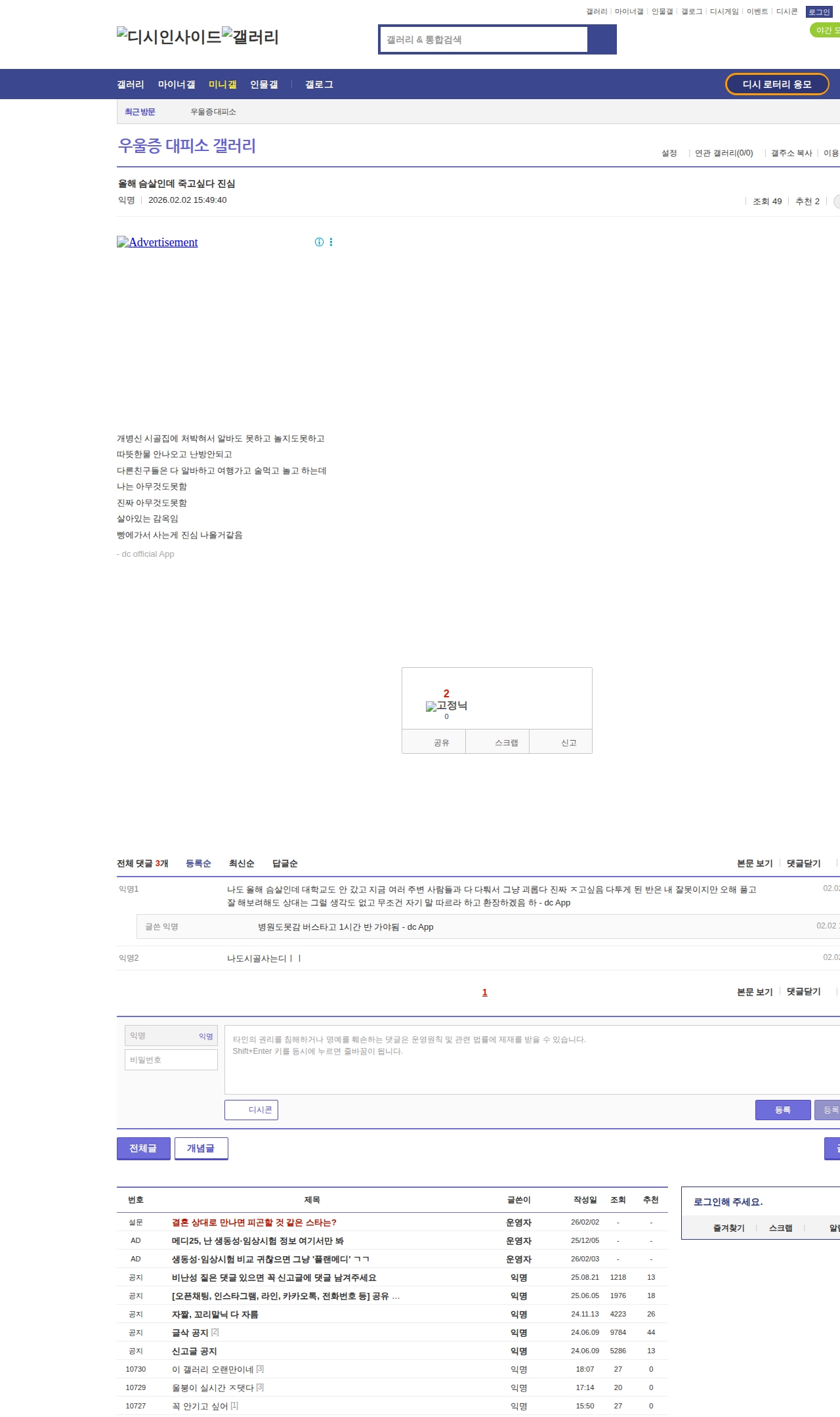Screen dimensions: 840x1417
Task: Switch to the 개념글 tab
Action: 201,1148
